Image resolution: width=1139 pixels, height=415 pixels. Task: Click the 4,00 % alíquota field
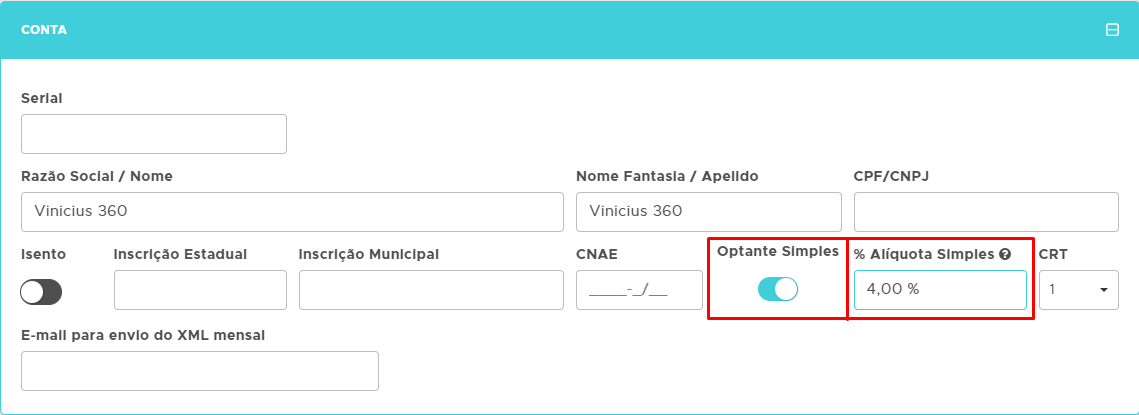tap(939, 290)
